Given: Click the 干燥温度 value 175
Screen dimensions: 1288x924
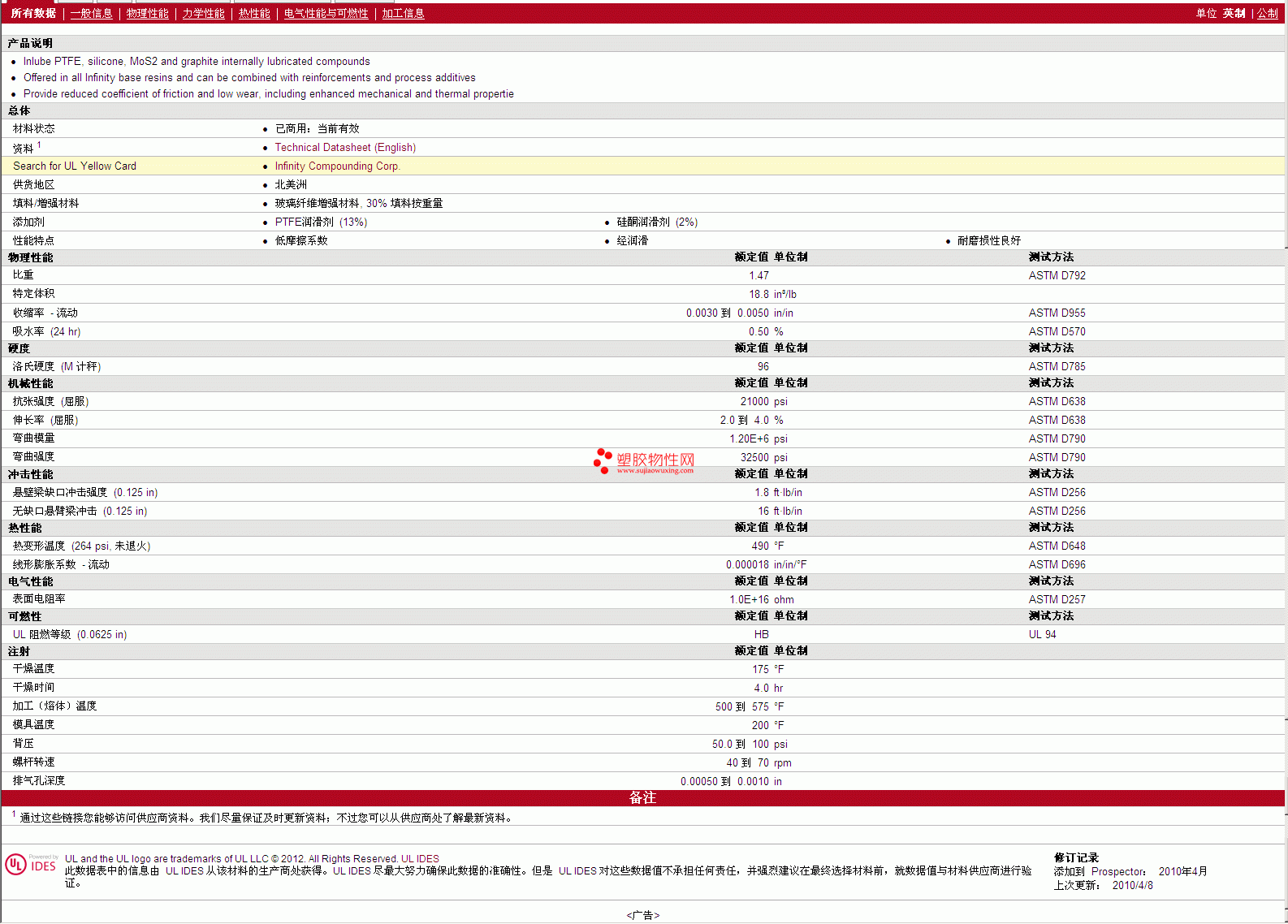Looking at the screenshot, I should click(x=760, y=670).
